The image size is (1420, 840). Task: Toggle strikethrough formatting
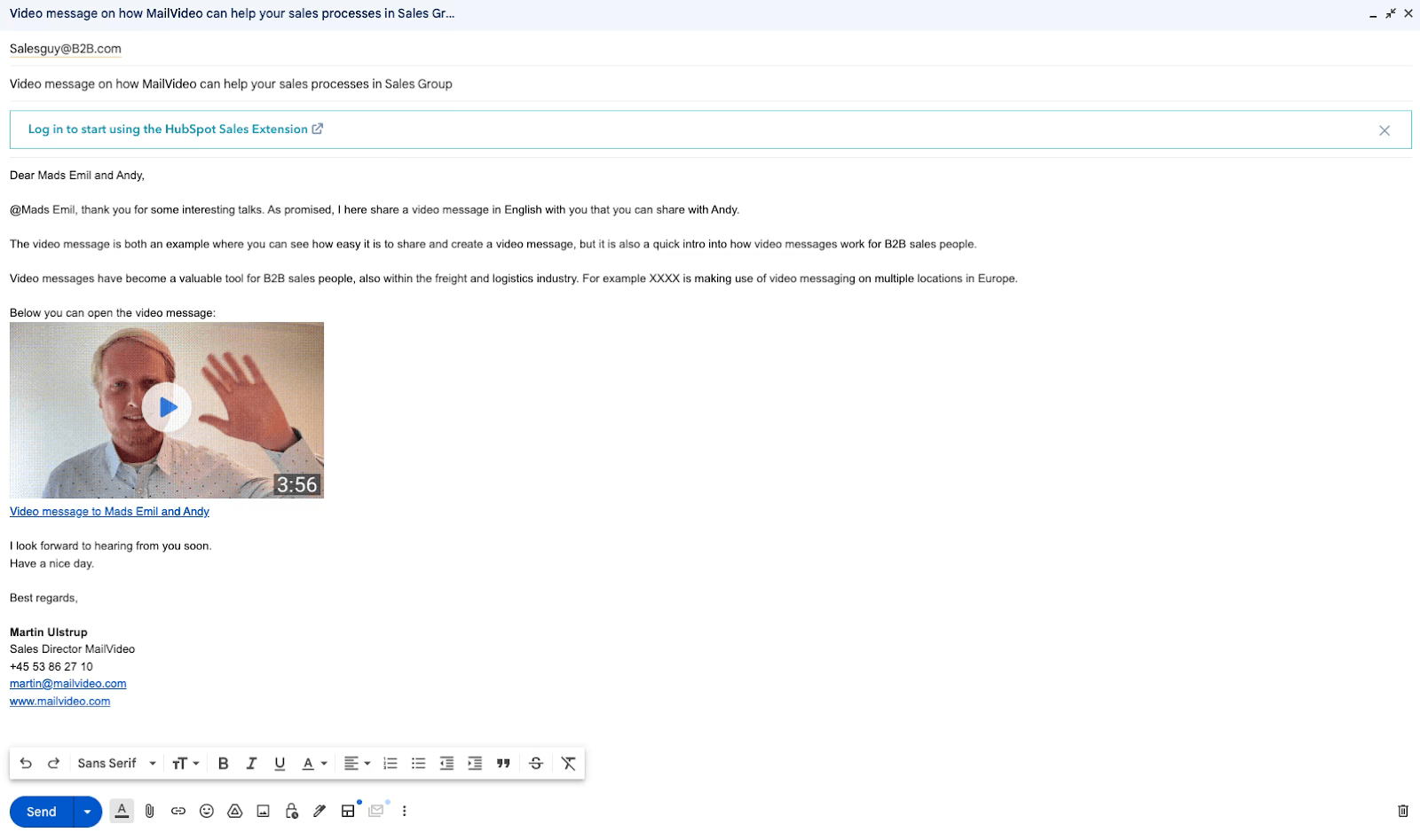tap(536, 763)
